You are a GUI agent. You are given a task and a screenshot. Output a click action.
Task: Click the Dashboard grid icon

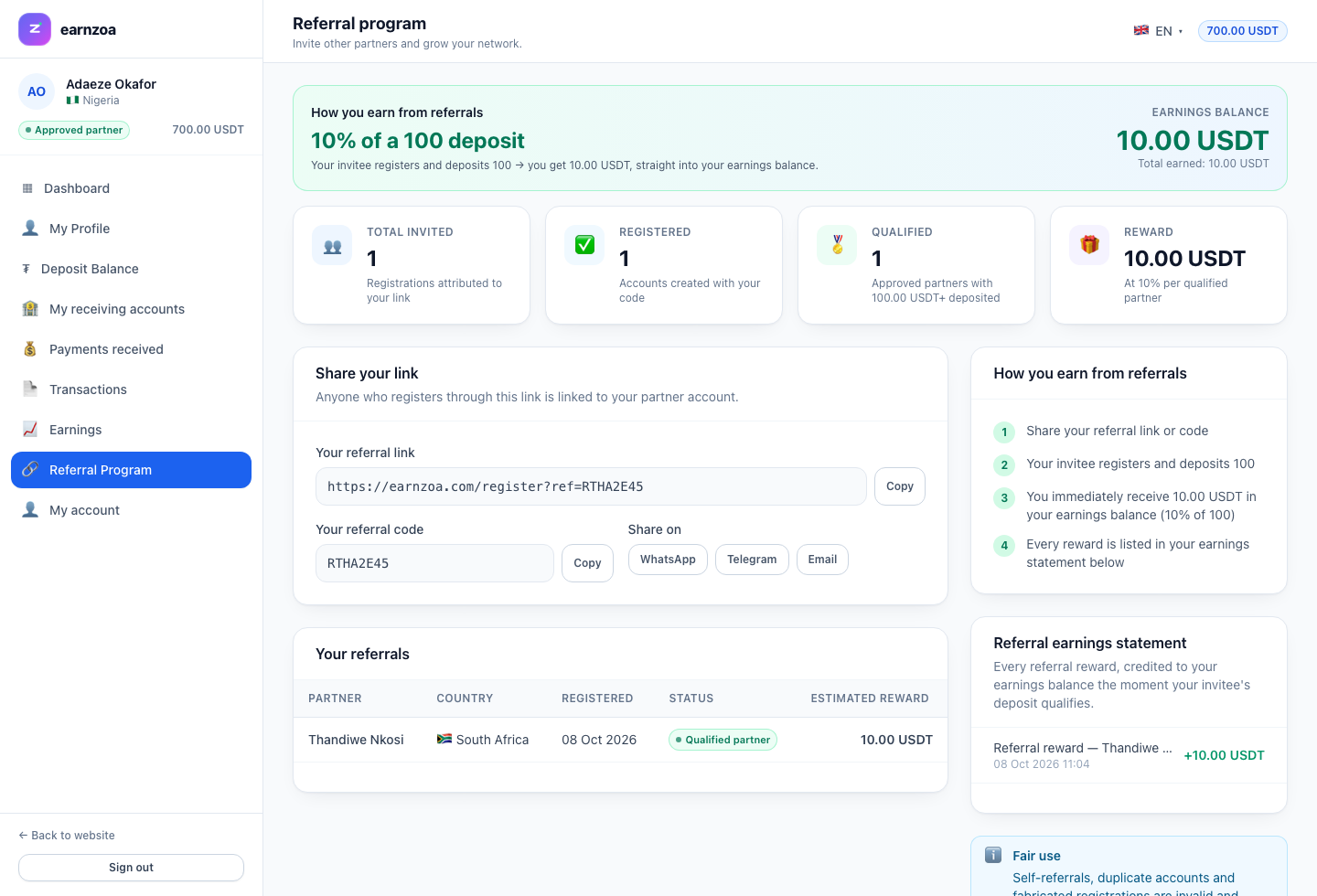click(27, 188)
